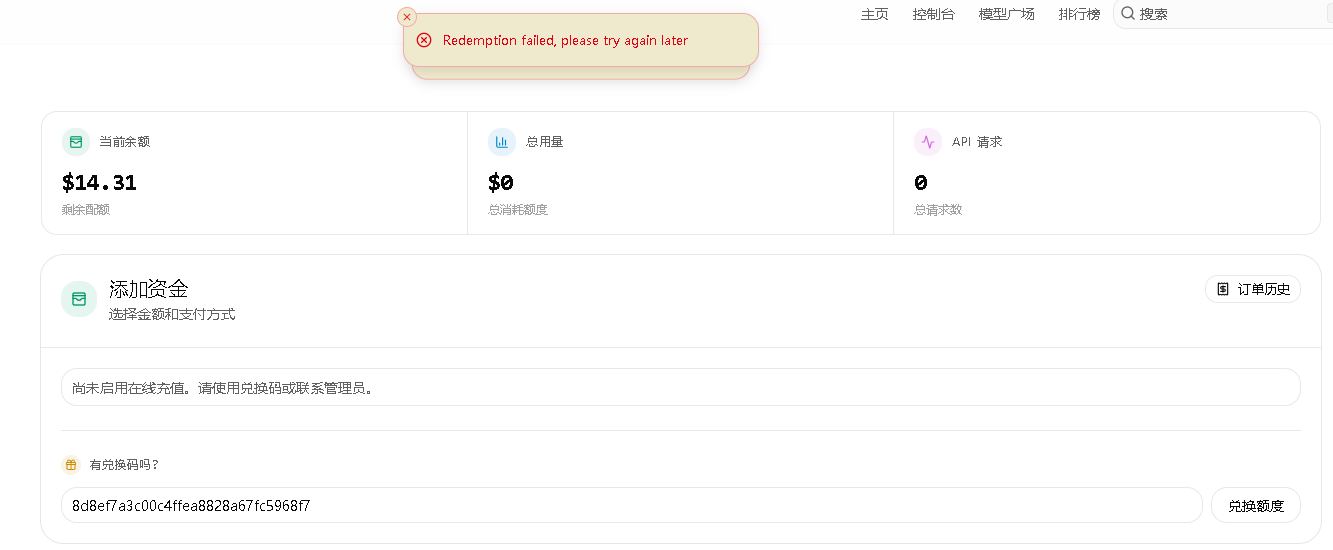Open the 模型广场 page
The image size is (1333, 550).
tap(1006, 14)
